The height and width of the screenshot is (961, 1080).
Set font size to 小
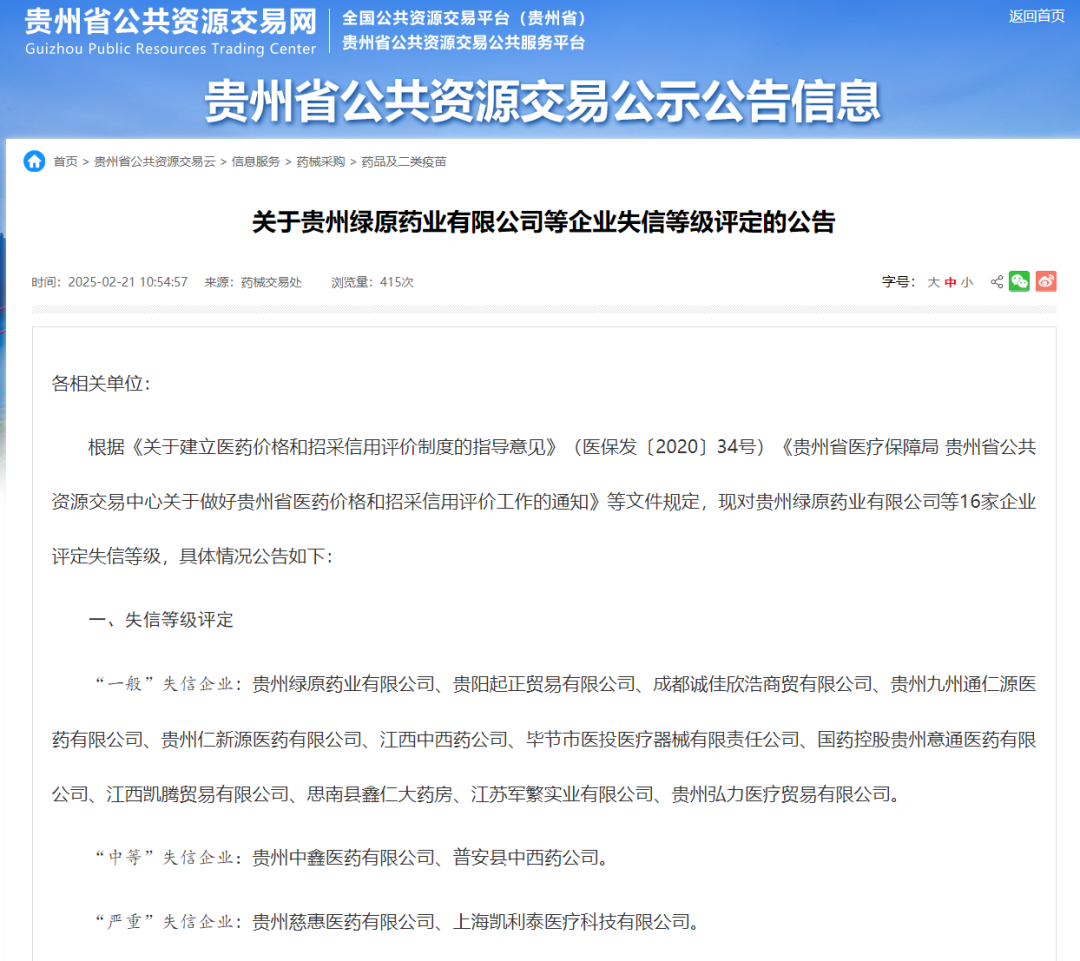click(967, 282)
